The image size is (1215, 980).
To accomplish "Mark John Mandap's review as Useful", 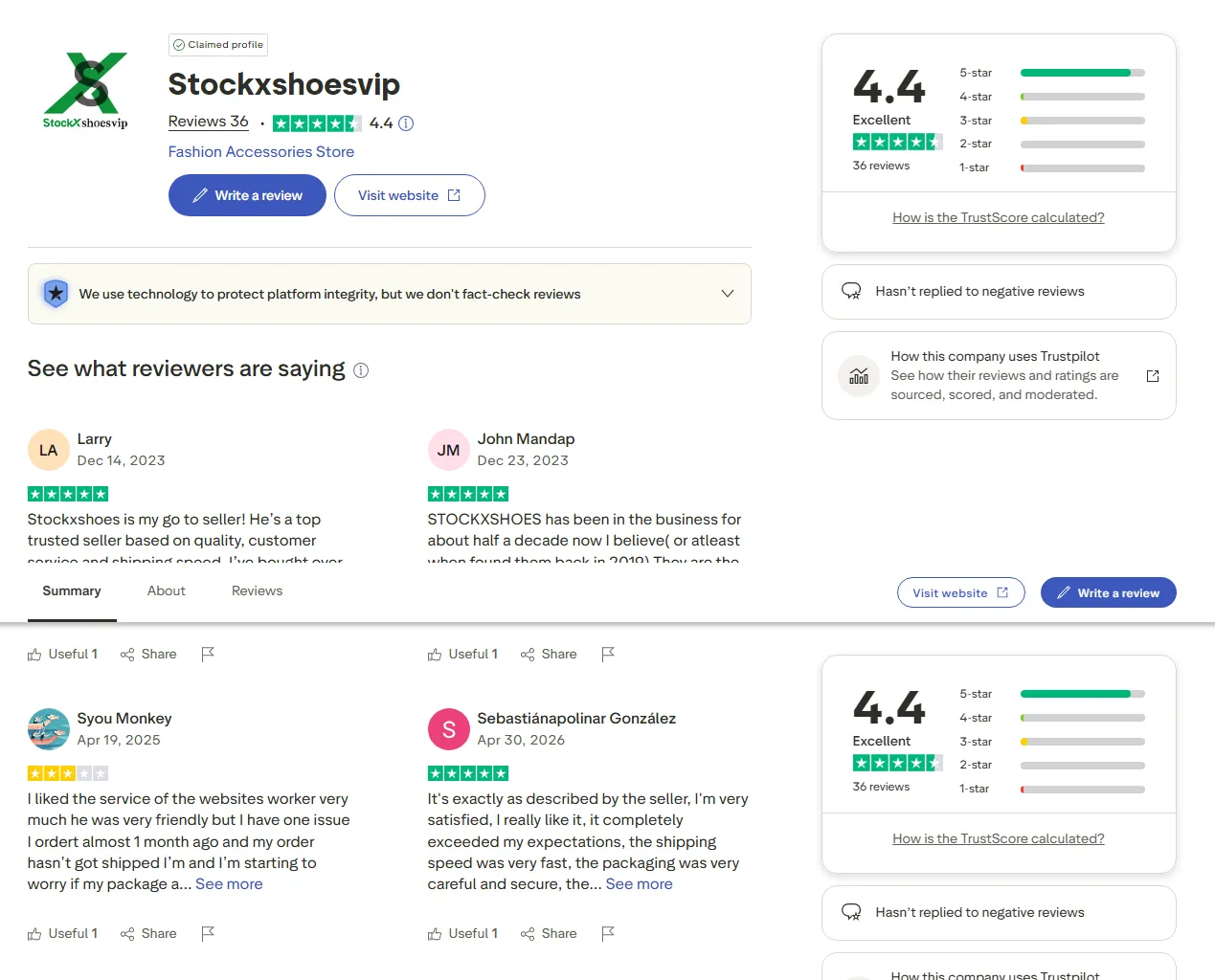I will click(462, 655).
